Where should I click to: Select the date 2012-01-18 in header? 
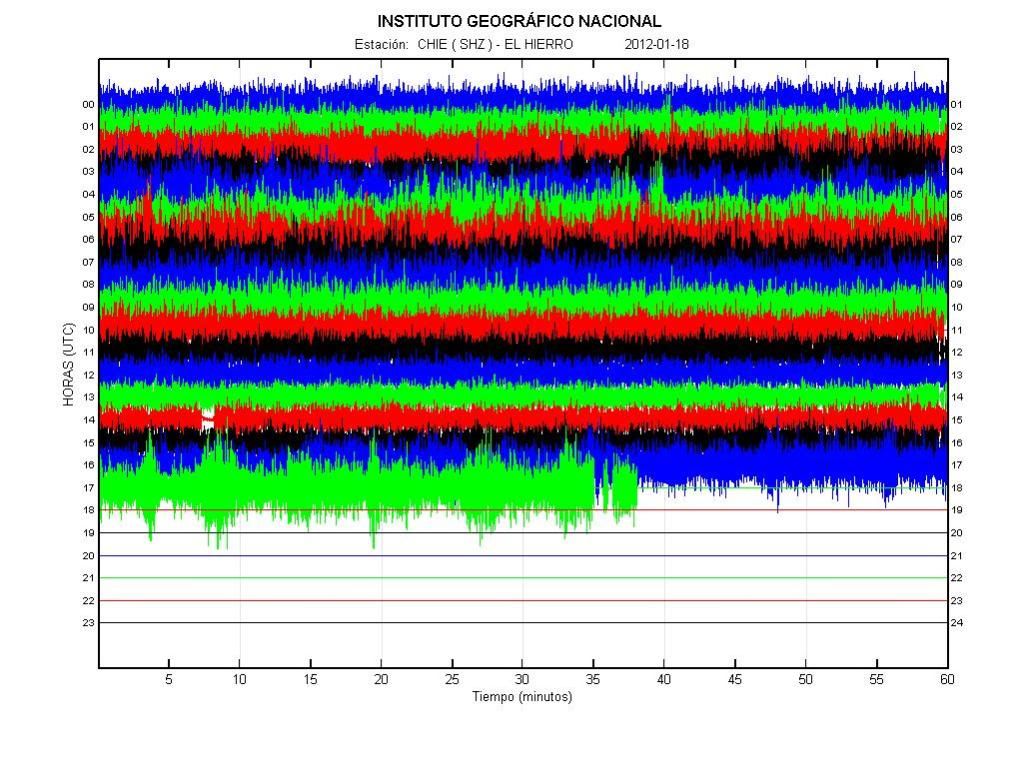coord(656,45)
